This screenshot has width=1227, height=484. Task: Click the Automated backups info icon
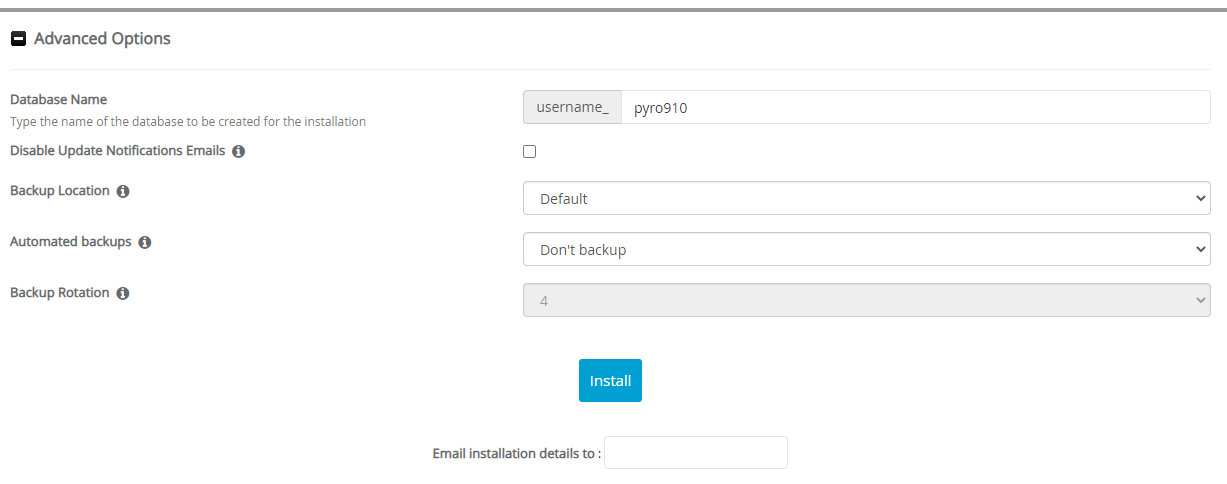145,242
